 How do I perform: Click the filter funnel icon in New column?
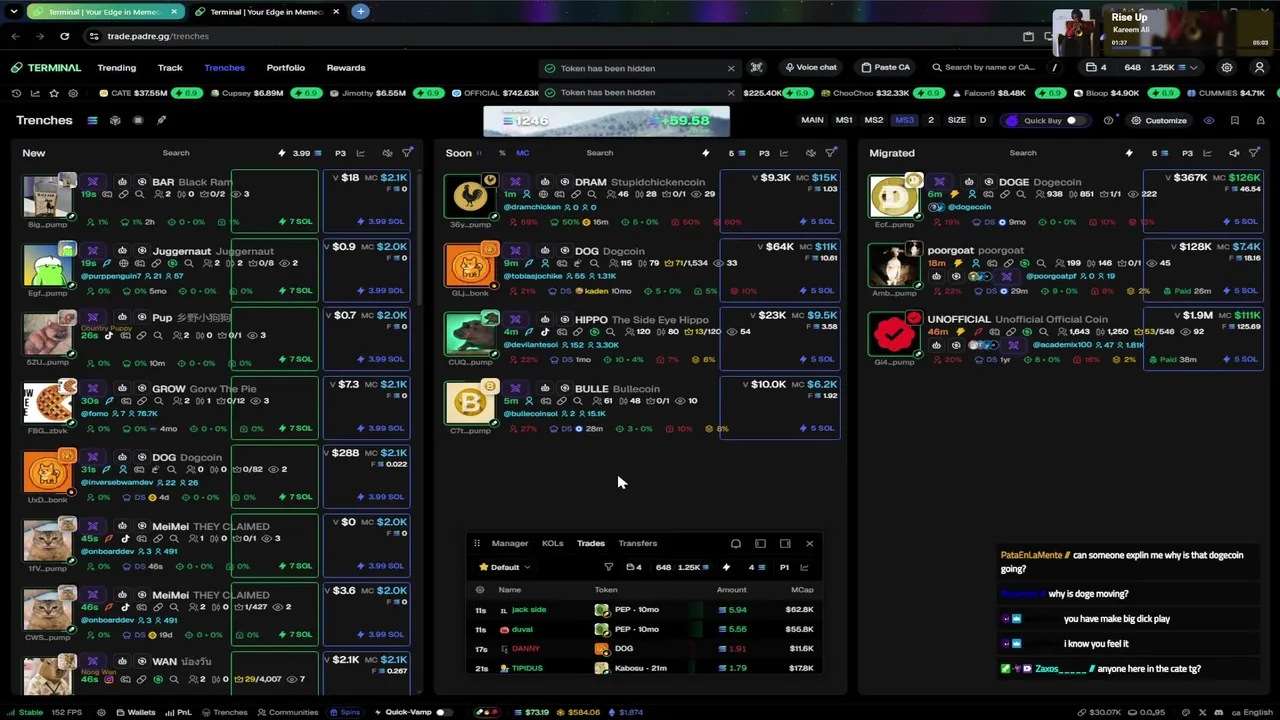coord(407,153)
